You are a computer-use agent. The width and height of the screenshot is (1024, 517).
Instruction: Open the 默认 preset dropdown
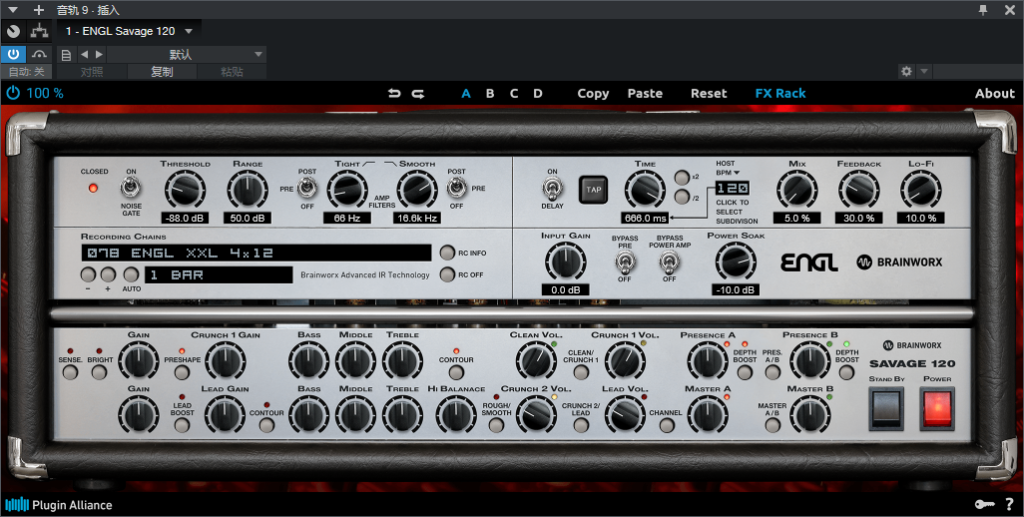point(186,55)
